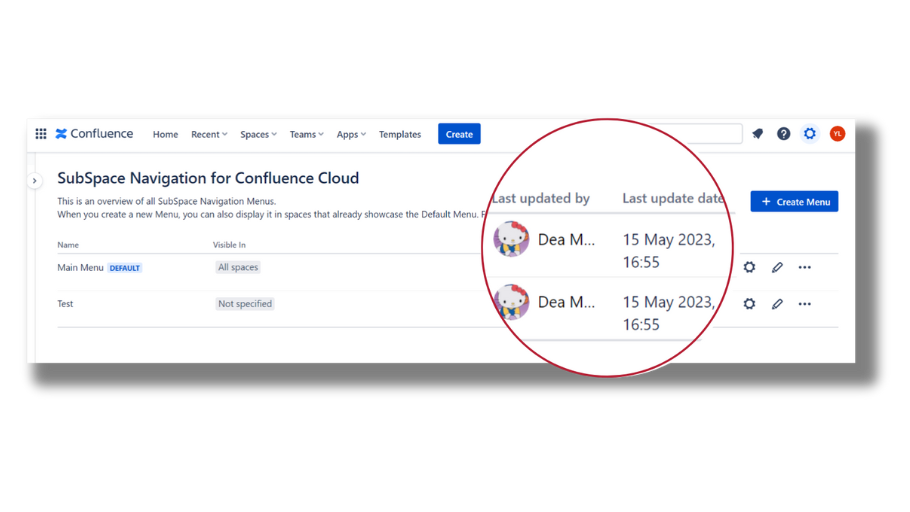Open settings gear for Test row
The image size is (910, 512).
click(x=749, y=304)
